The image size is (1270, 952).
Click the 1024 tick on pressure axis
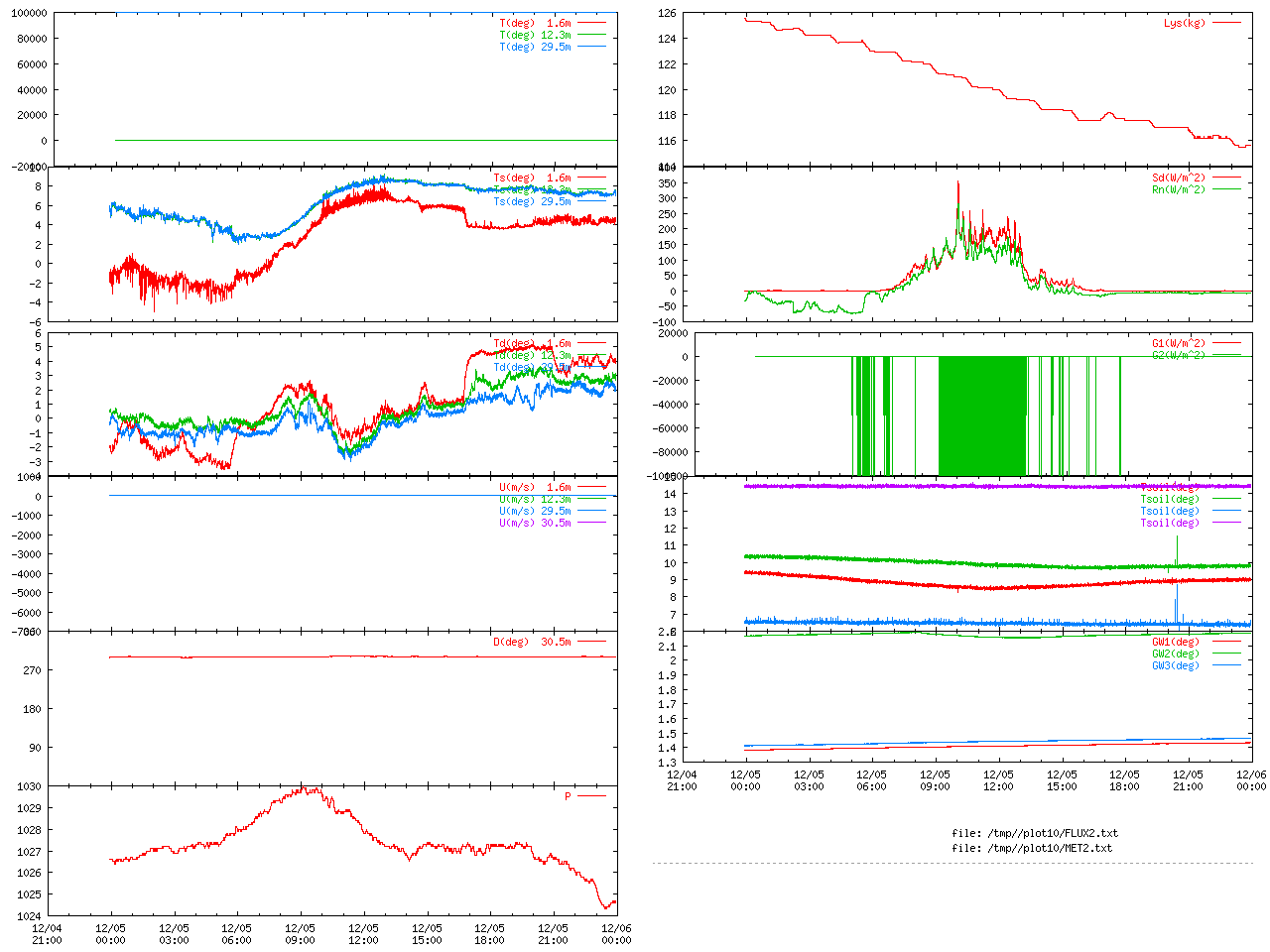coord(29,916)
